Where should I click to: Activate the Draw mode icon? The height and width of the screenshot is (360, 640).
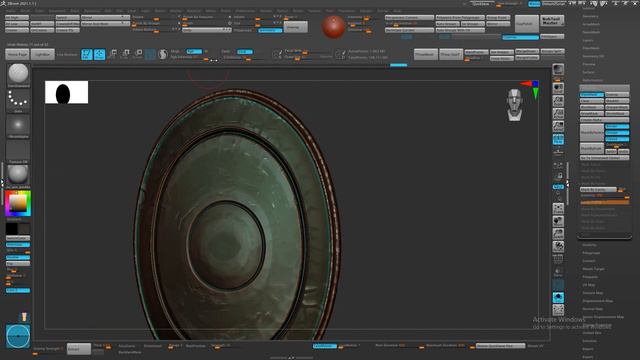click(x=100, y=54)
